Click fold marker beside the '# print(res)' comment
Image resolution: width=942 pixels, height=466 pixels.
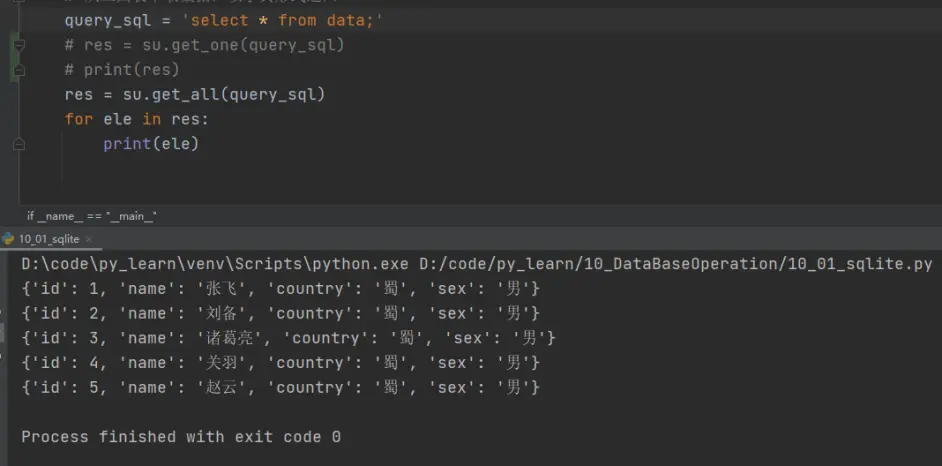pyautogui.click(x=18, y=70)
